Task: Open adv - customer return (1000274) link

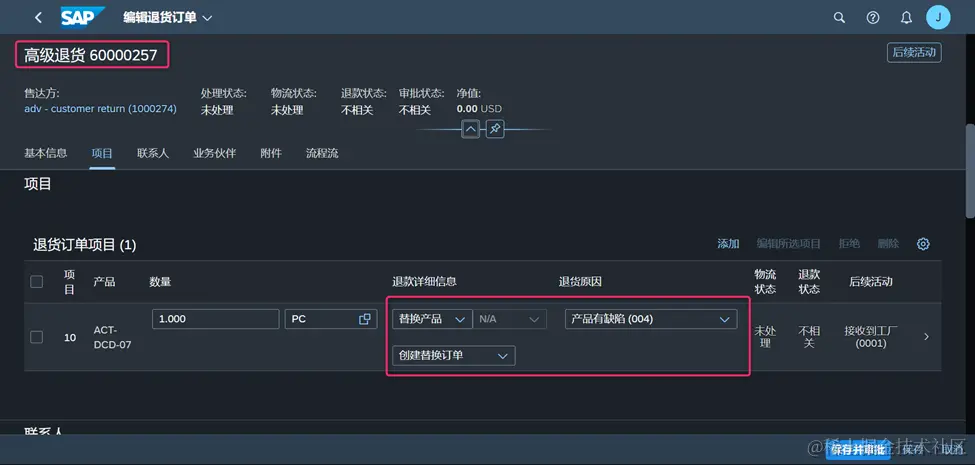Action: [100, 109]
